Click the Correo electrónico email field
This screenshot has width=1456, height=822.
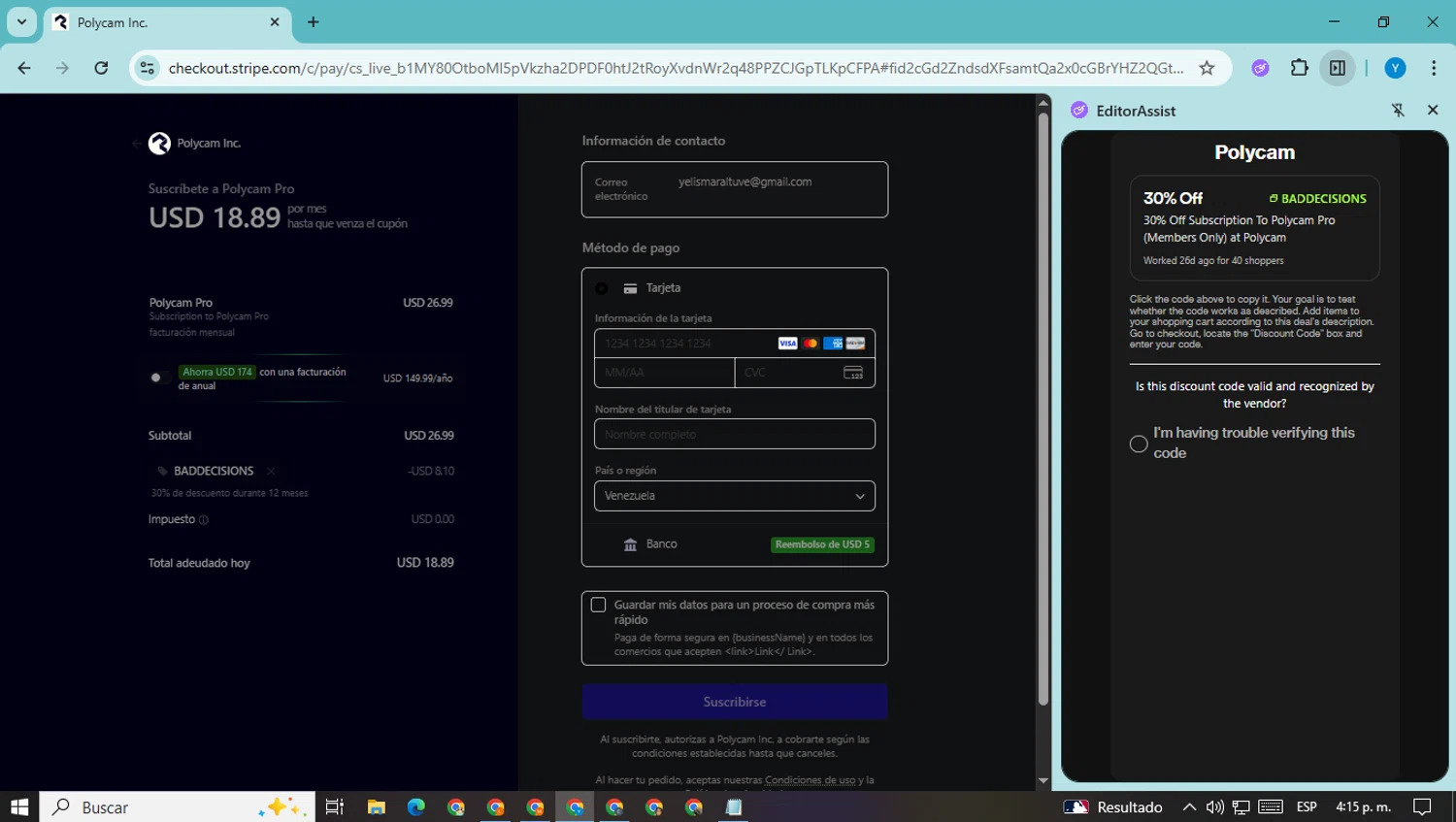tap(735, 189)
